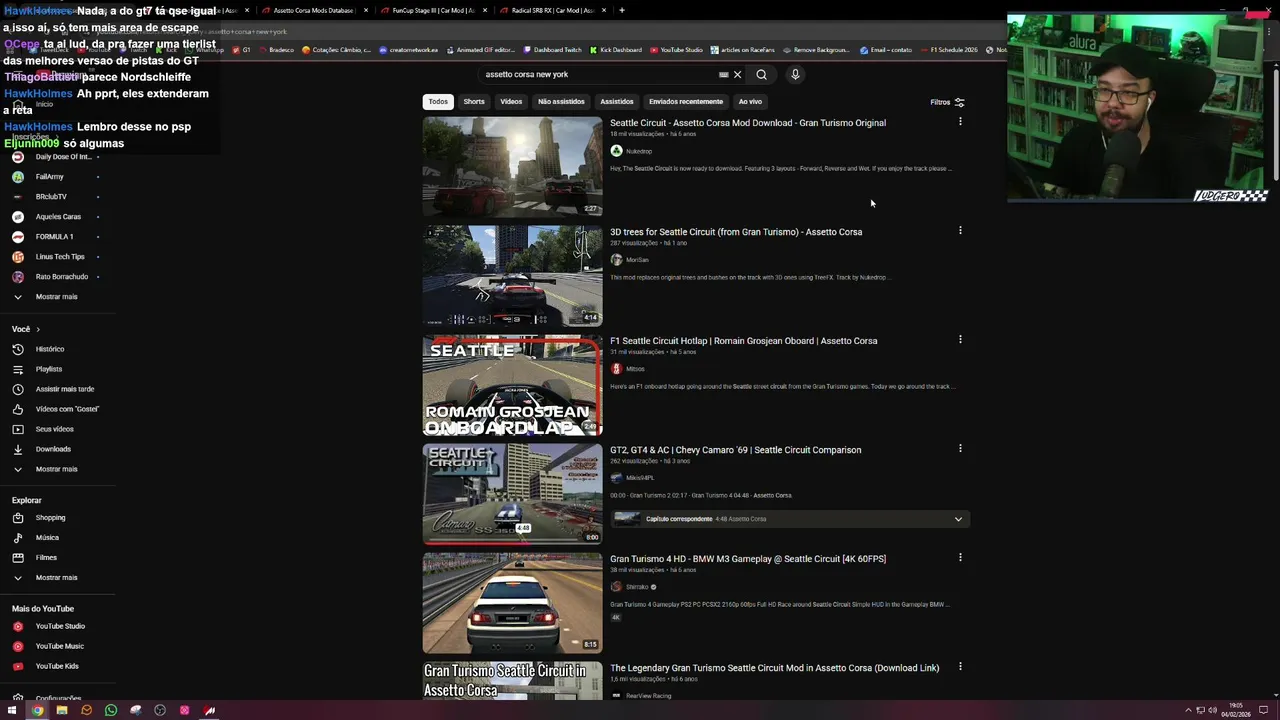
Task: Open Seattle Circuit Mod Download video thumbnail
Action: (x=512, y=167)
